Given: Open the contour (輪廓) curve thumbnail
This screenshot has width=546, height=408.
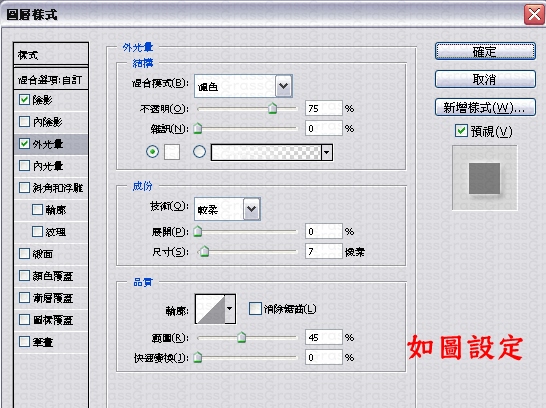Looking at the screenshot, I should coord(211,309).
